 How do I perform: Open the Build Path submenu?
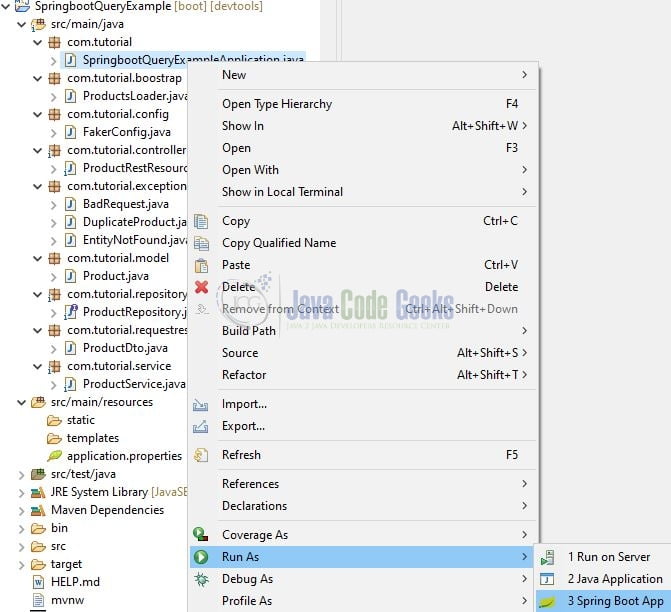tap(364, 331)
